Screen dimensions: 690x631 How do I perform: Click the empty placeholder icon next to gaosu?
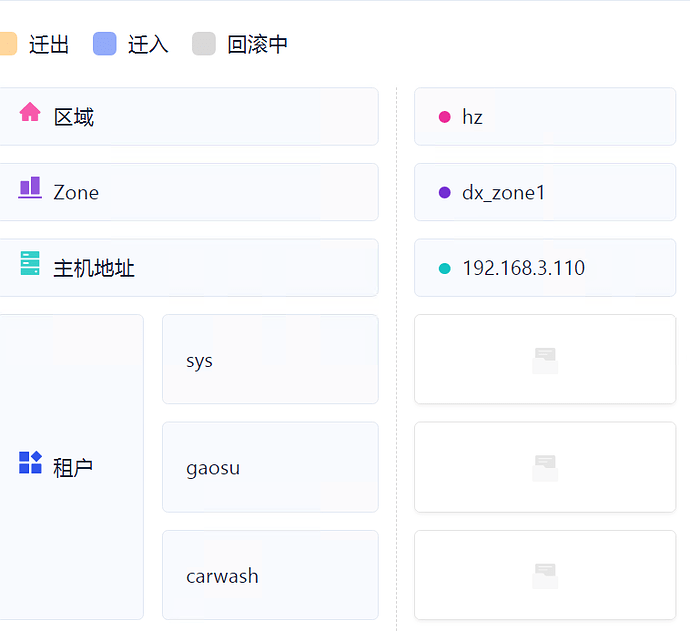point(545,467)
